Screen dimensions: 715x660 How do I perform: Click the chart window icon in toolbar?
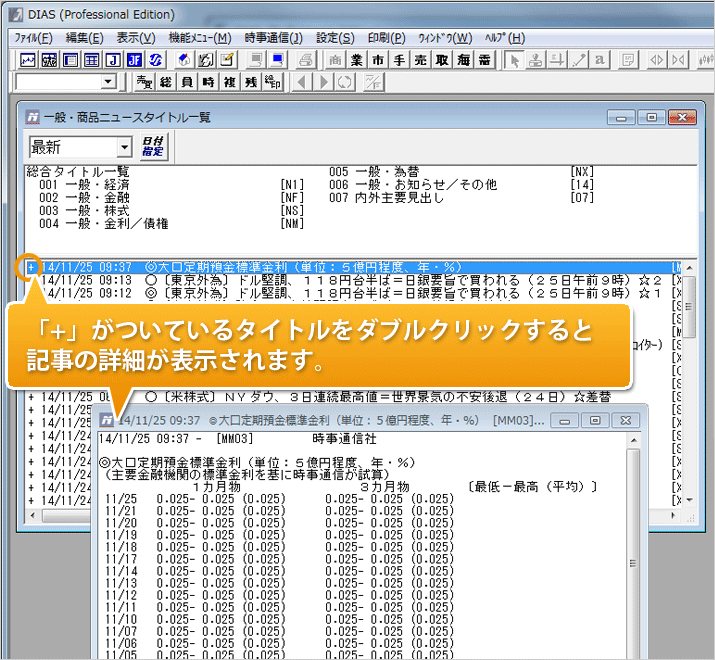pyautogui.click(x=28, y=60)
